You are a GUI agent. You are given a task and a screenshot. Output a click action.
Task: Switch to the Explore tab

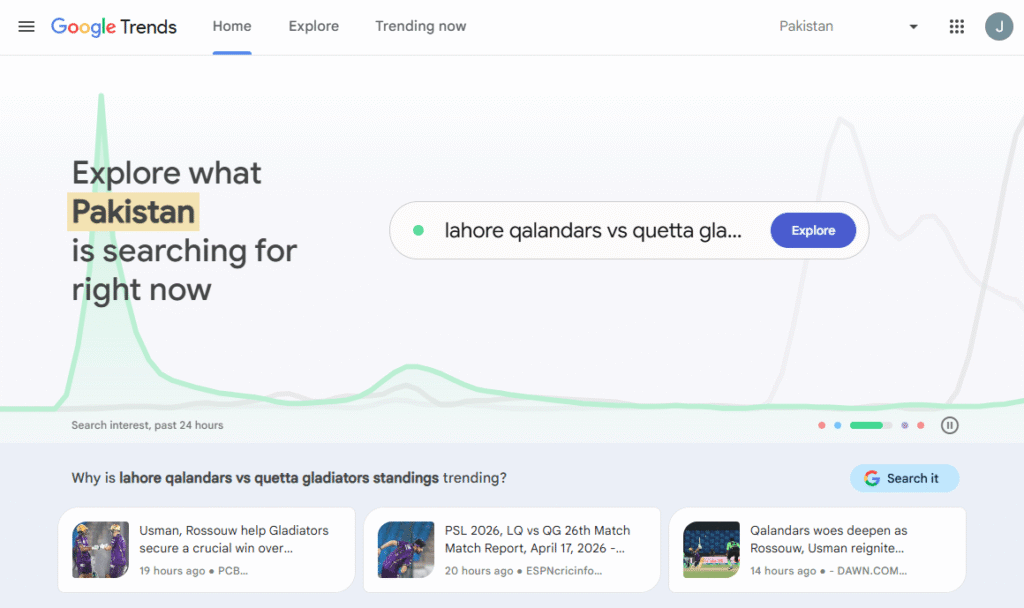pyautogui.click(x=313, y=27)
